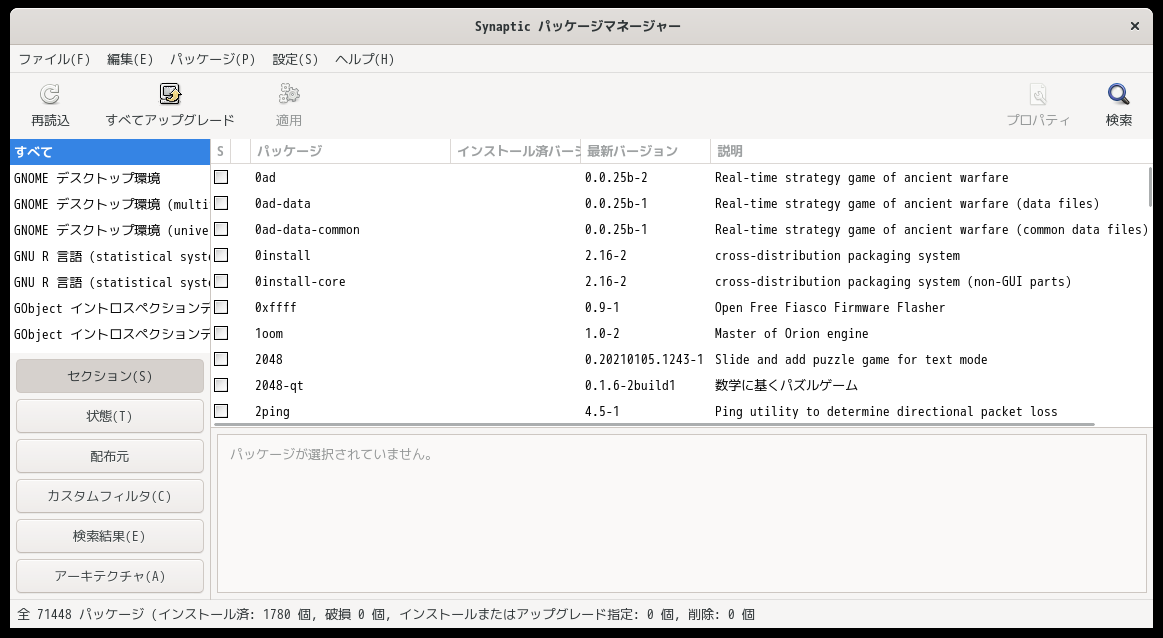The width and height of the screenshot is (1163, 638).
Task: Click the 配布元 filter button
Action: pyautogui.click(x=110, y=456)
